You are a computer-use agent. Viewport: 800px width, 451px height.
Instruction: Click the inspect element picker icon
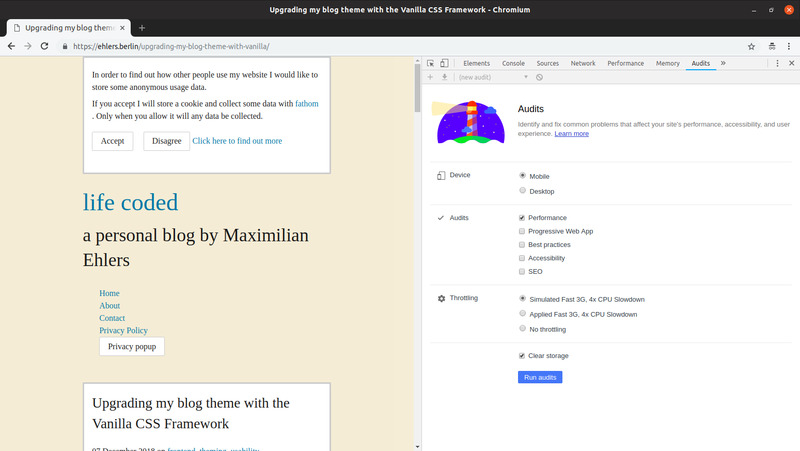(431, 63)
